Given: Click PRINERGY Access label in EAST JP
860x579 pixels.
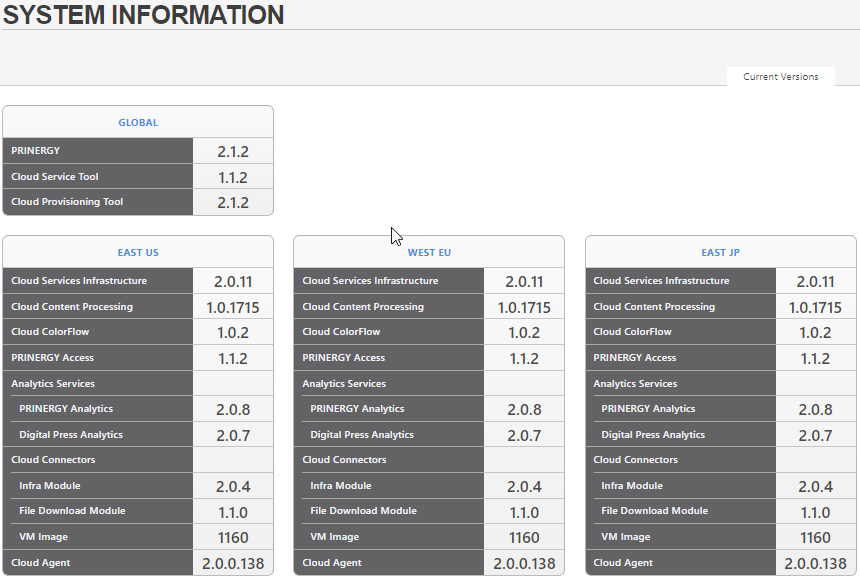Looking at the screenshot, I should (635, 357).
